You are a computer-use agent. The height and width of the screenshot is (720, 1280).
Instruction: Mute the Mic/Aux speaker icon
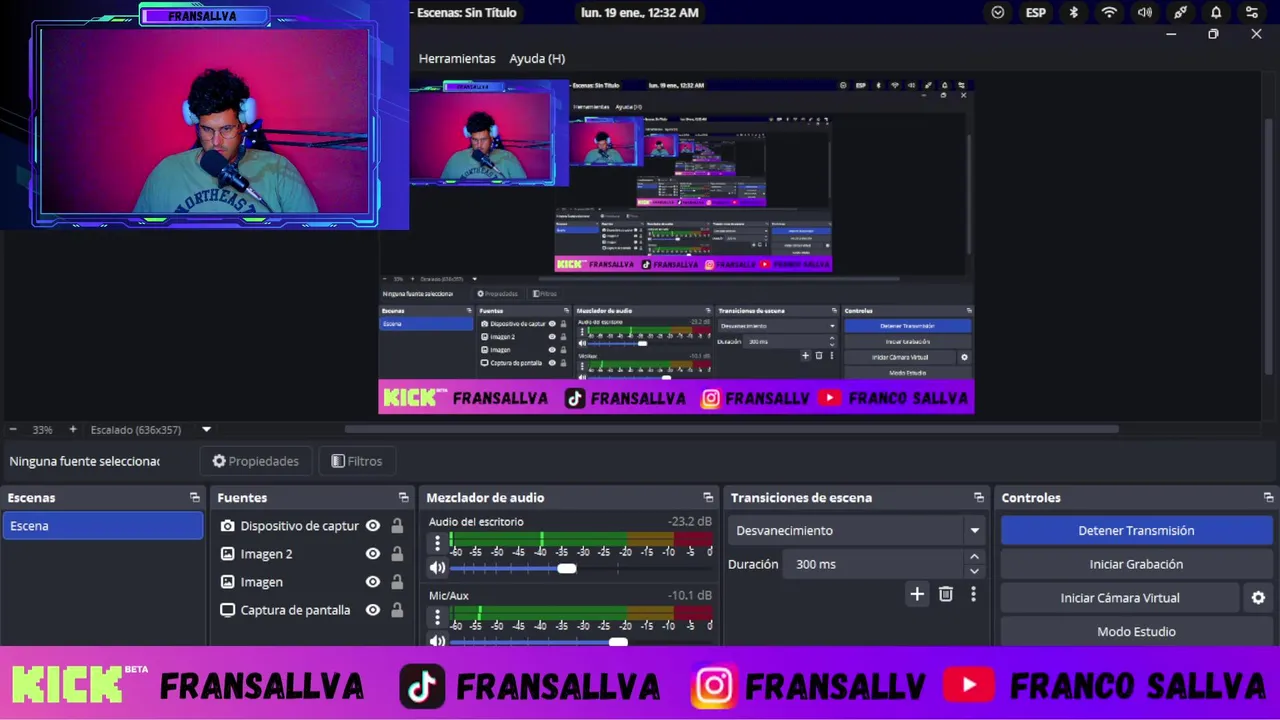[x=437, y=641]
